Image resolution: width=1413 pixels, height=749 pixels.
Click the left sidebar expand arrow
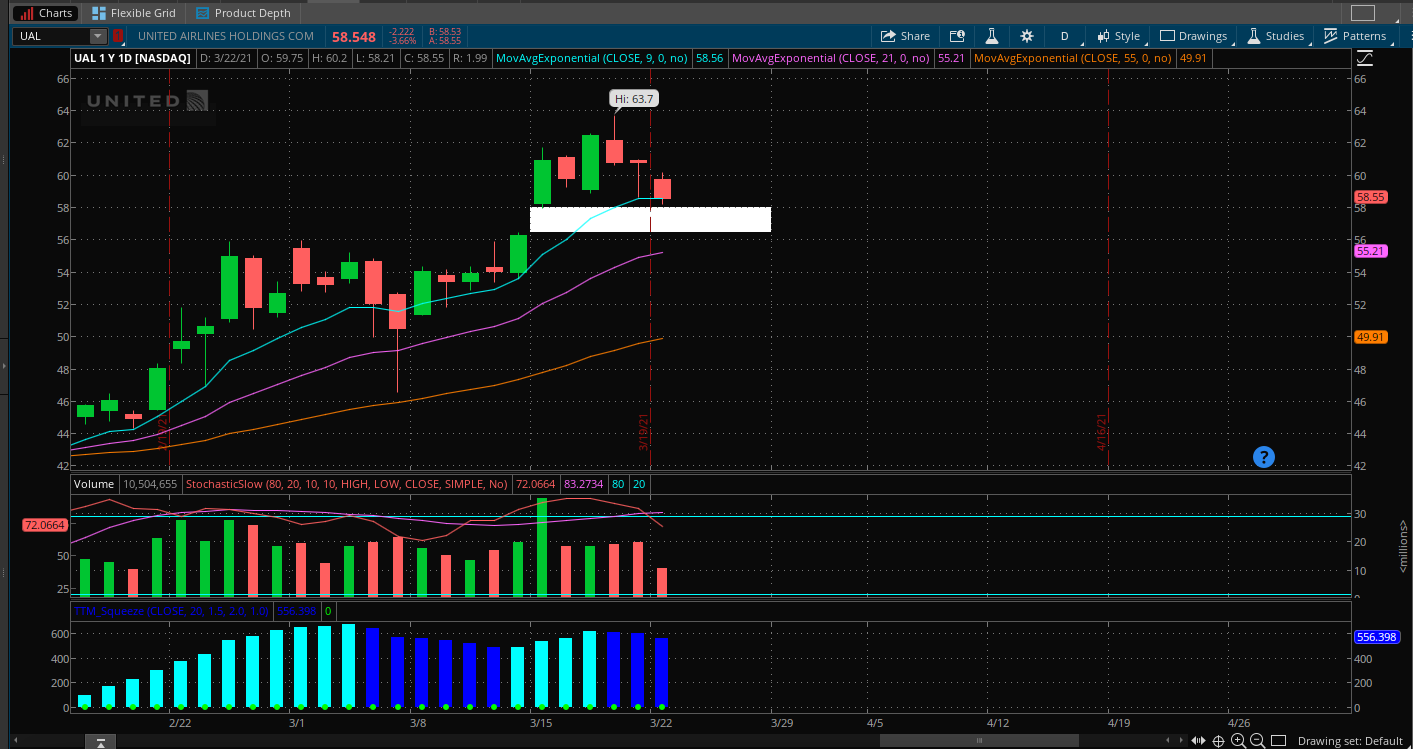pyautogui.click(x=3, y=366)
